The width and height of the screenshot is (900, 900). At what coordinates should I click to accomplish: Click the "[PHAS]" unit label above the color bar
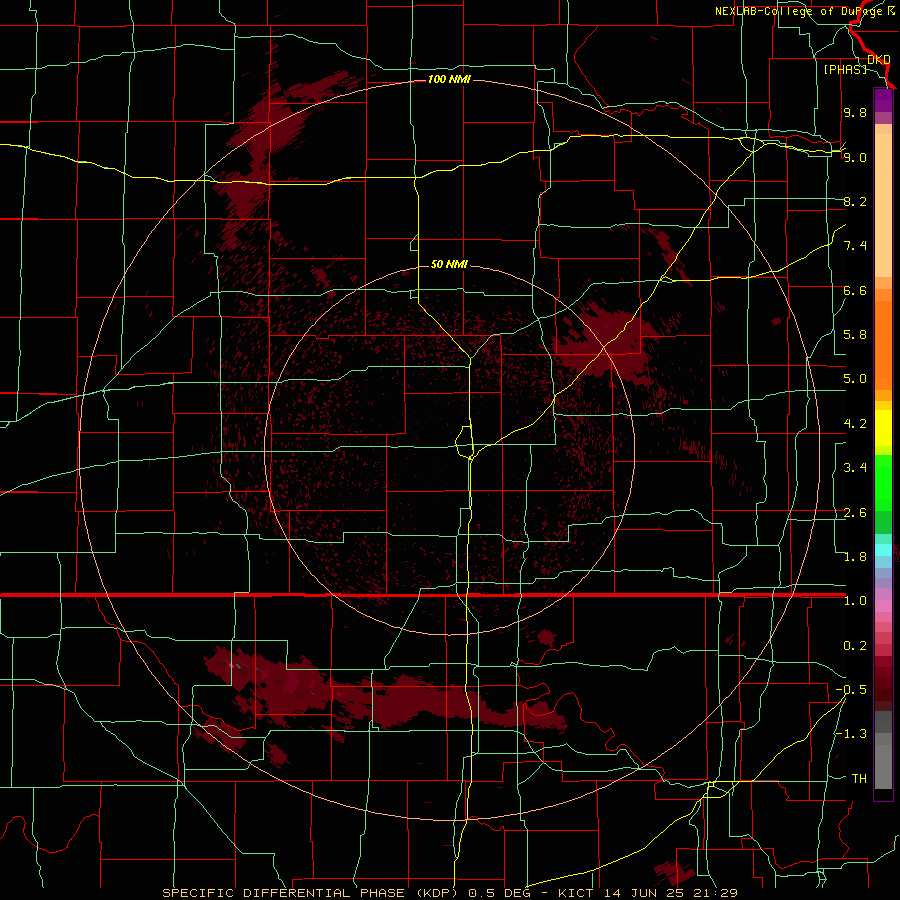[x=845, y=69]
